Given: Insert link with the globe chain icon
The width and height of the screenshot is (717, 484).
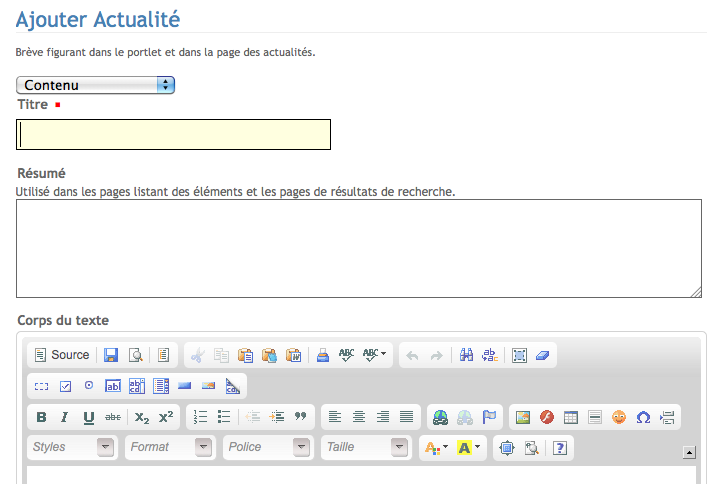Looking at the screenshot, I should coord(440,417).
